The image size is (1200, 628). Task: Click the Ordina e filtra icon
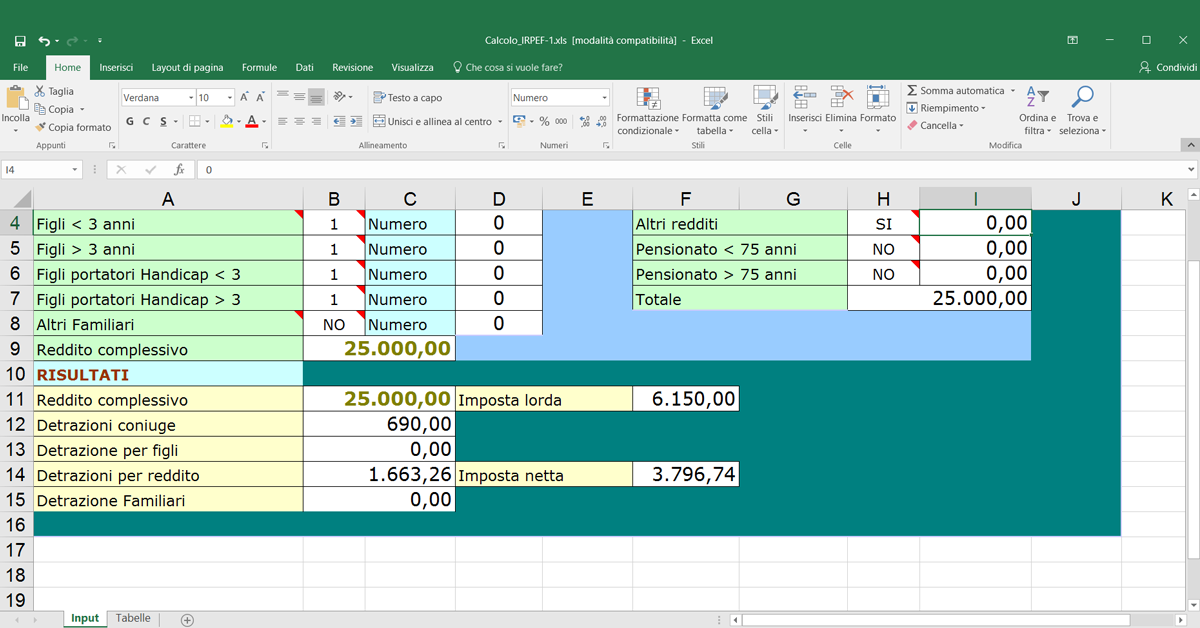pos(1037,98)
